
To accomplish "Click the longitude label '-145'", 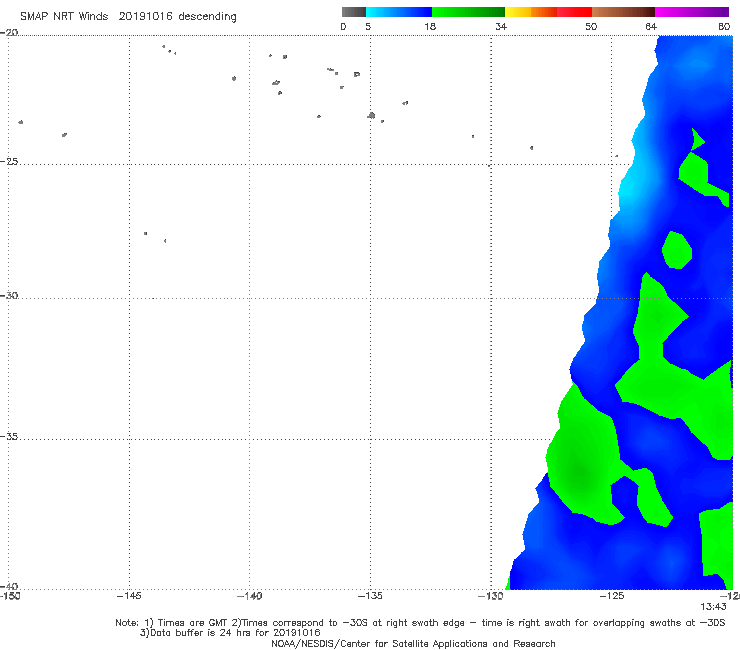I will [129, 596].
